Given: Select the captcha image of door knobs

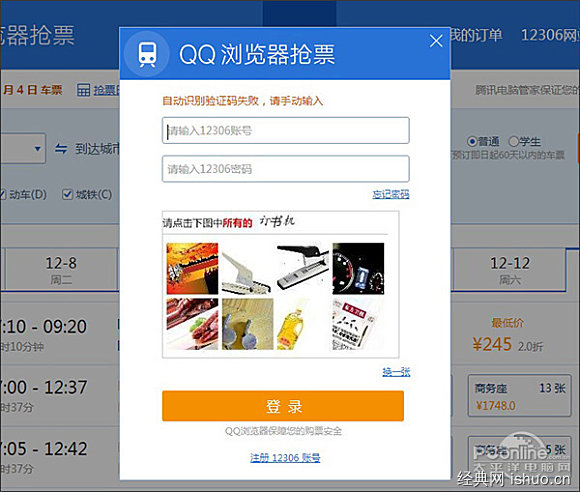Looking at the screenshot, I should point(247,324).
